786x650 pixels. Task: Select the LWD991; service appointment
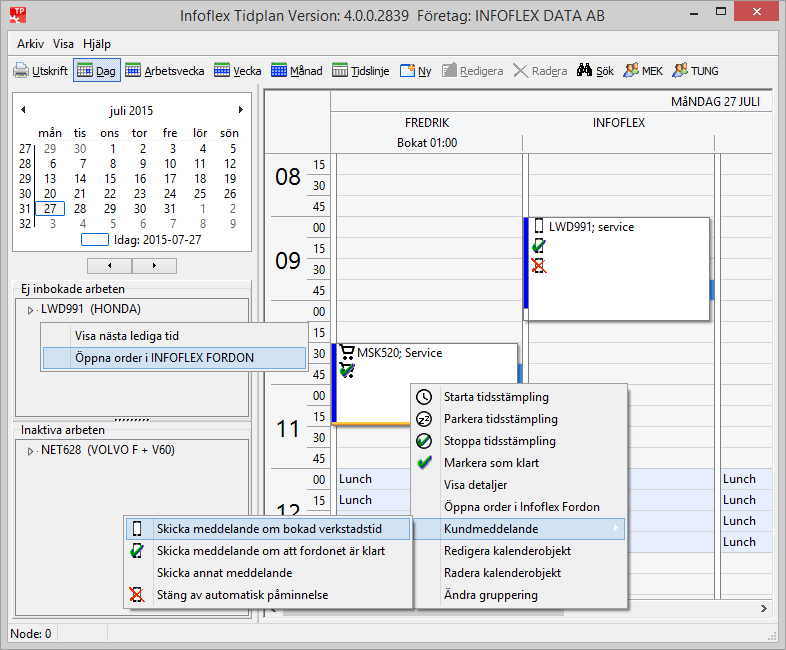click(x=617, y=269)
